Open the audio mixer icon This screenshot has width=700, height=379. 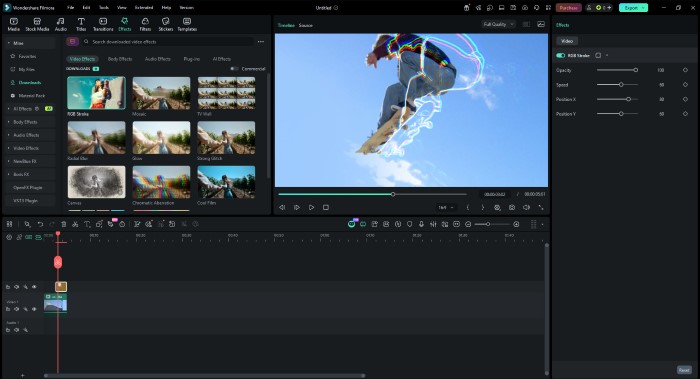[x=433, y=224]
